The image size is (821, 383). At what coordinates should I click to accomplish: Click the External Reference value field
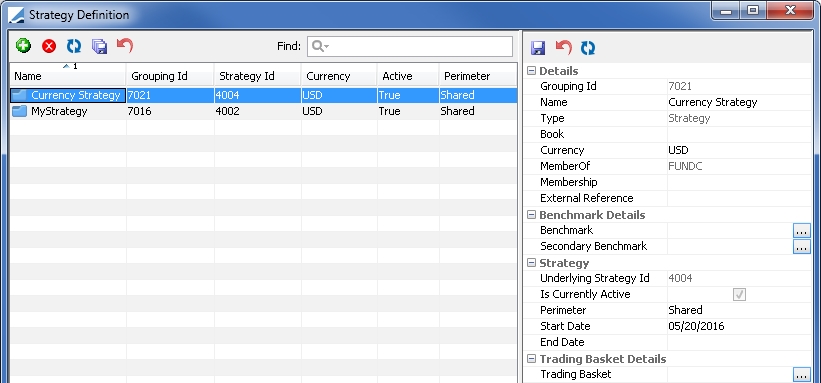coord(739,198)
